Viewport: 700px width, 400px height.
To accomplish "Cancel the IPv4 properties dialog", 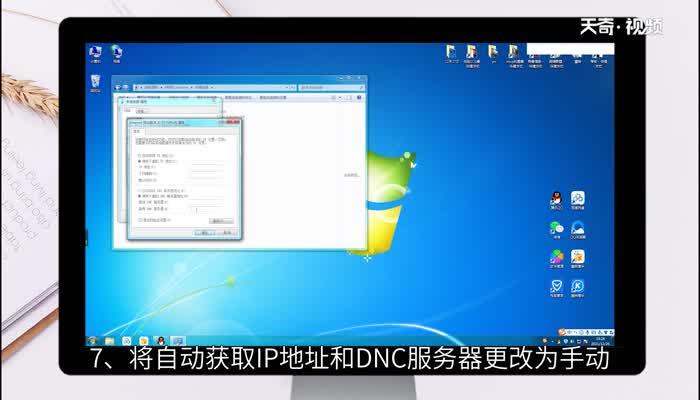I will tap(228, 233).
